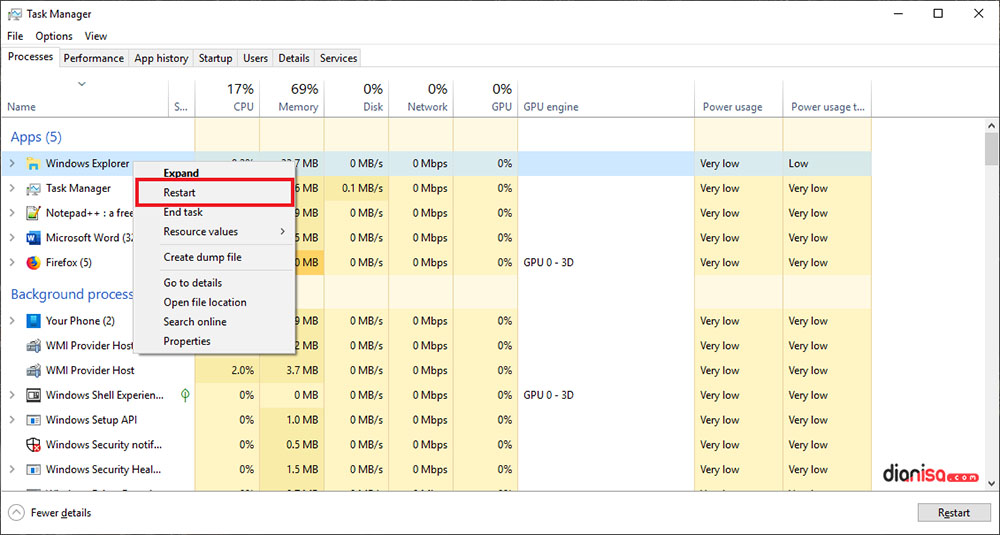1000x535 pixels.
Task: Click the Firefox browser icon
Action: (33, 263)
